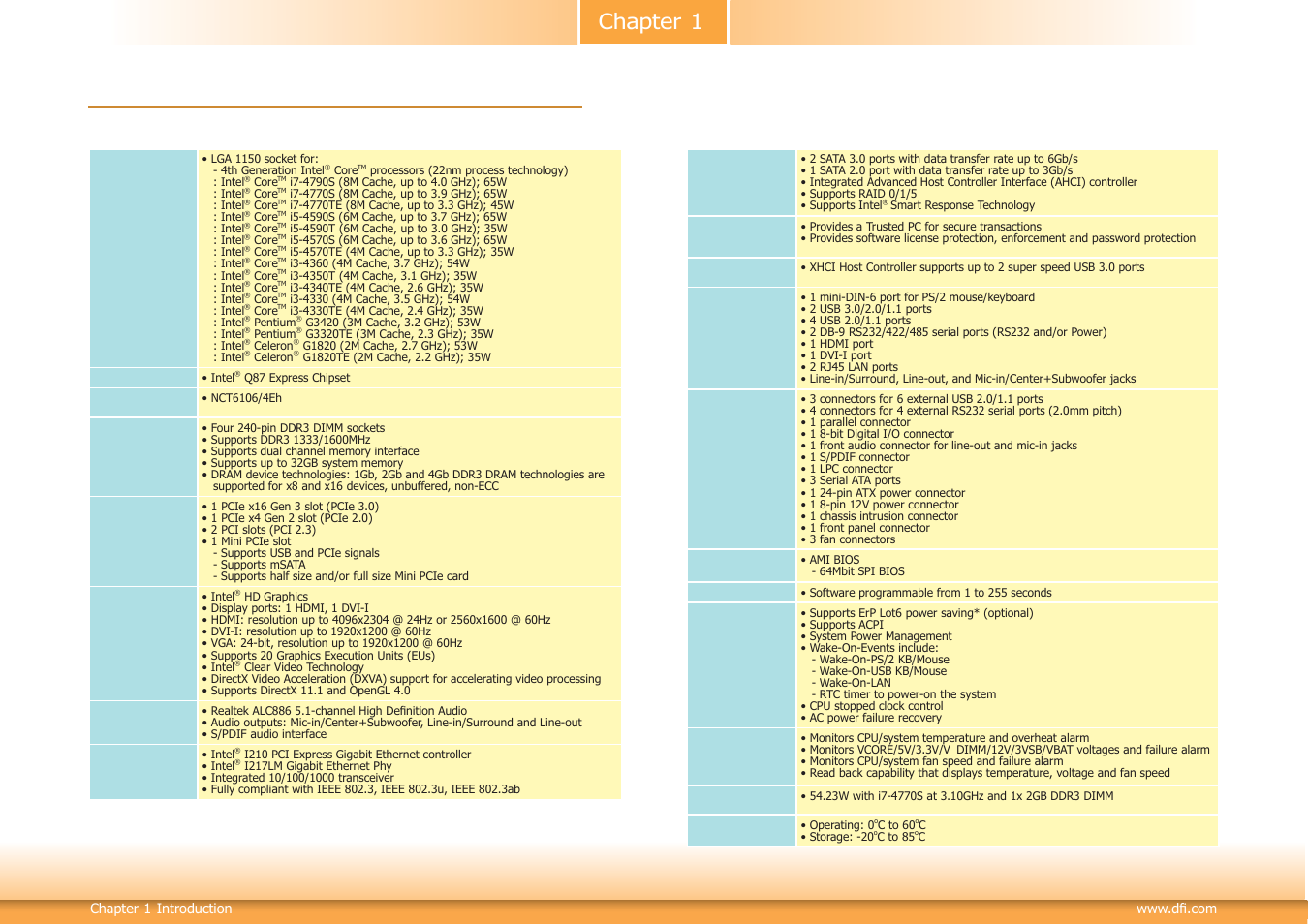Click '1 HDMI port' line
The image size is (1308, 924).
837,344
